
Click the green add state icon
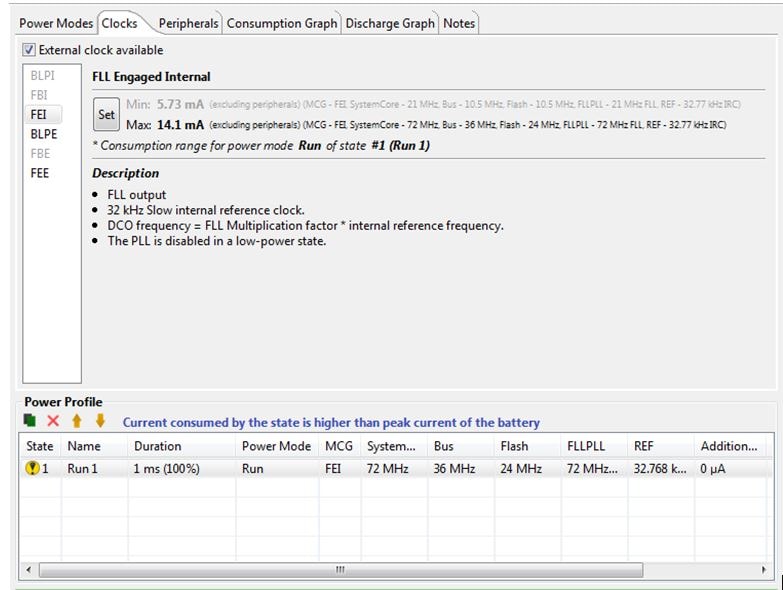[31, 422]
